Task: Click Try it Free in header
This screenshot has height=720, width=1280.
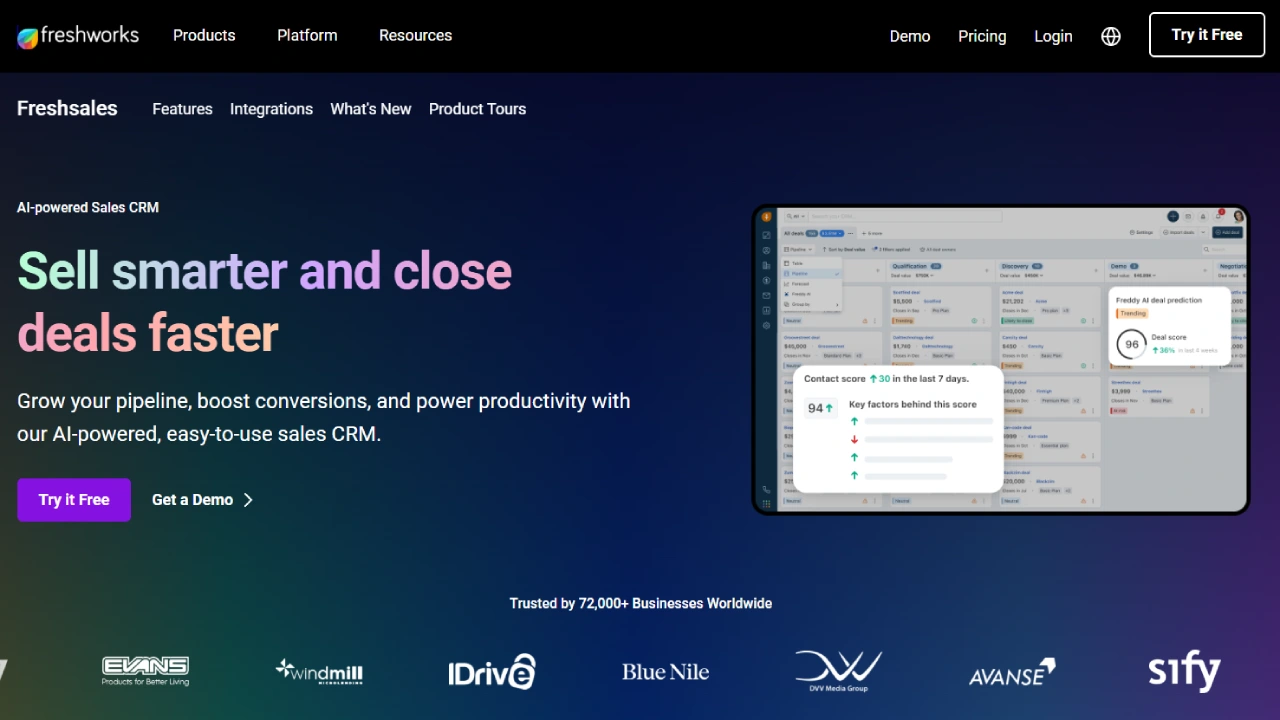Action: pyautogui.click(x=1207, y=35)
